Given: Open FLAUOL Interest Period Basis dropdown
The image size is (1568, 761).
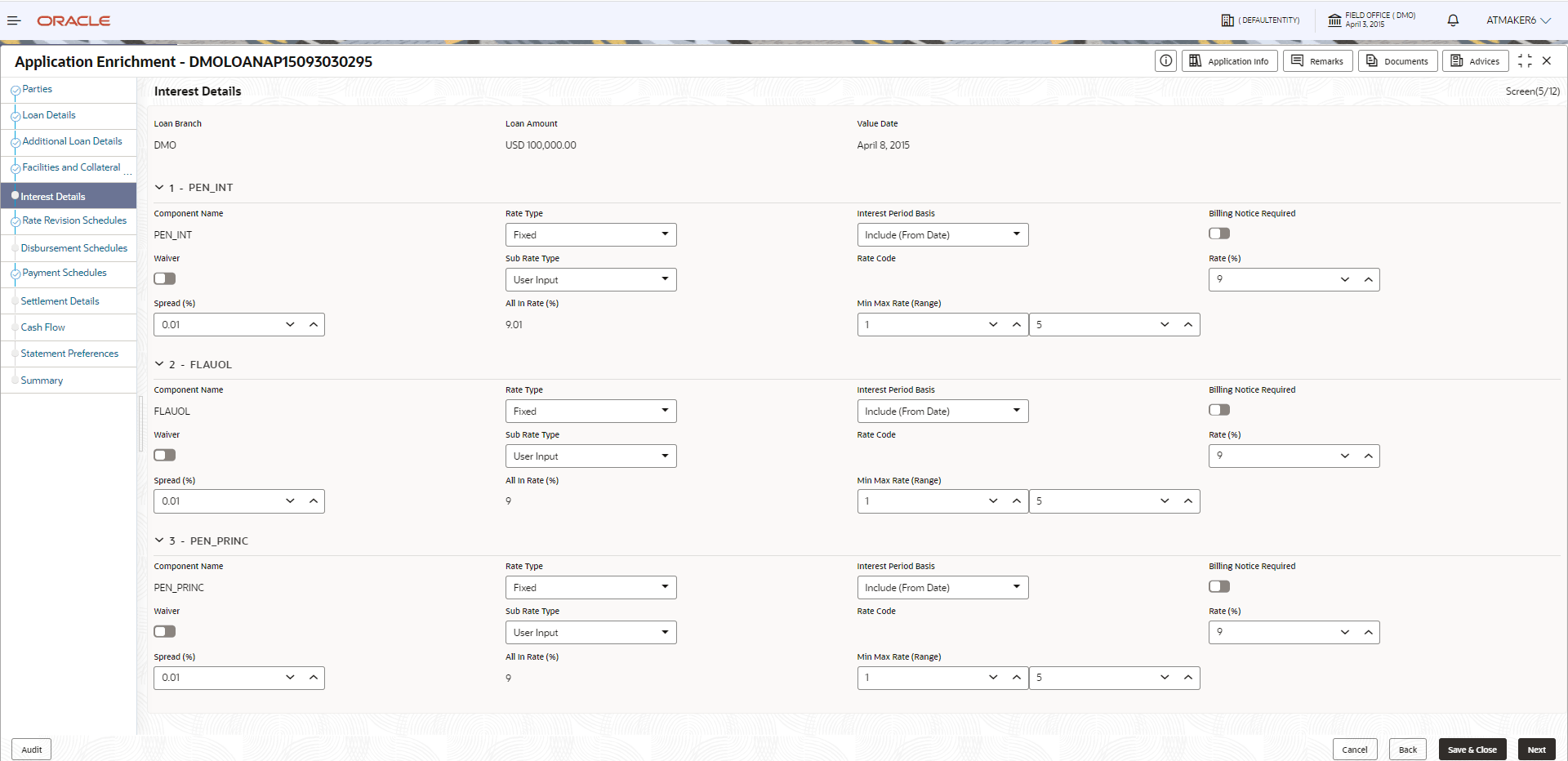Looking at the screenshot, I should click(x=942, y=412).
